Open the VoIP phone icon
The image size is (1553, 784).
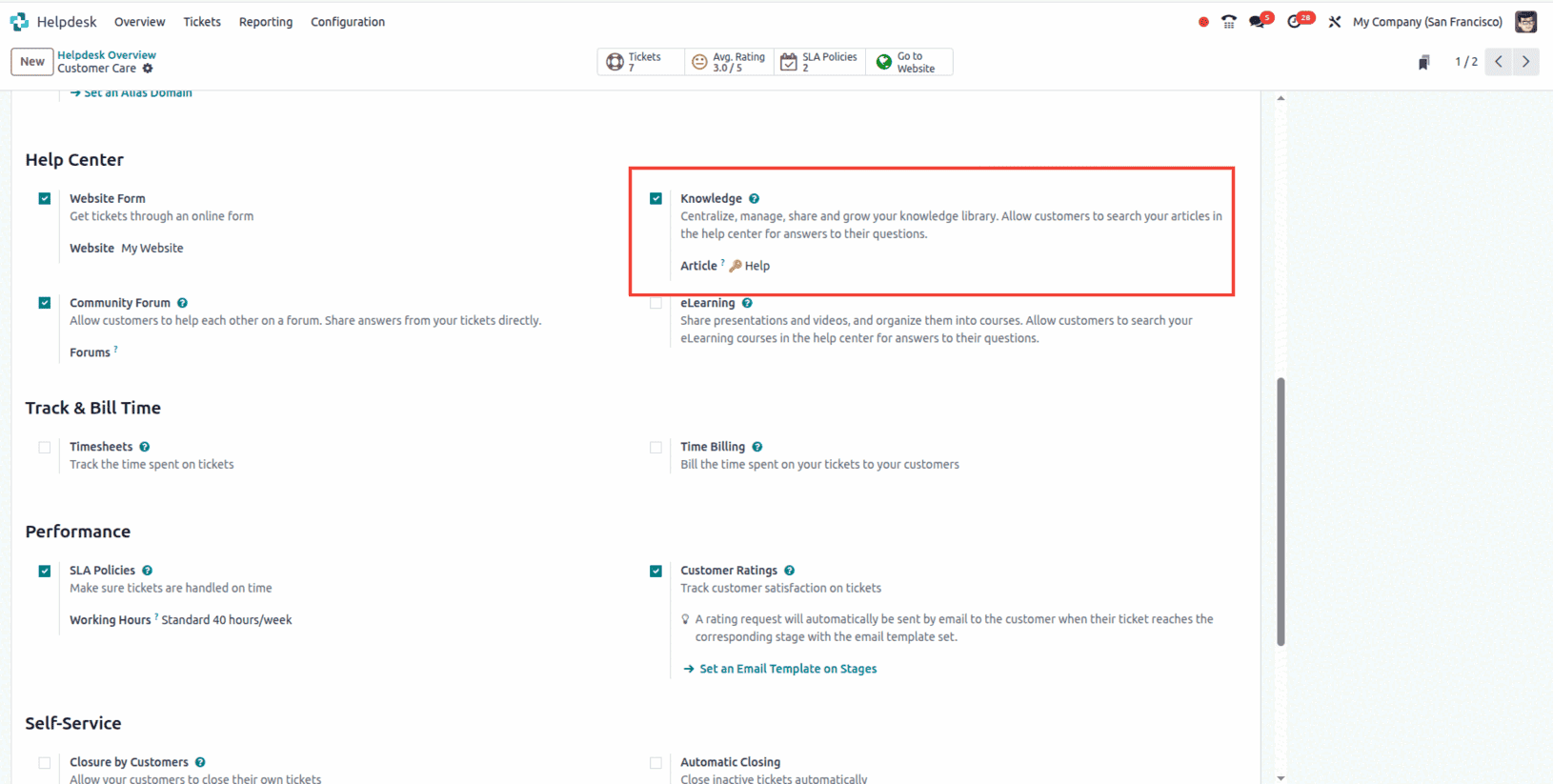coord(1229,22)
